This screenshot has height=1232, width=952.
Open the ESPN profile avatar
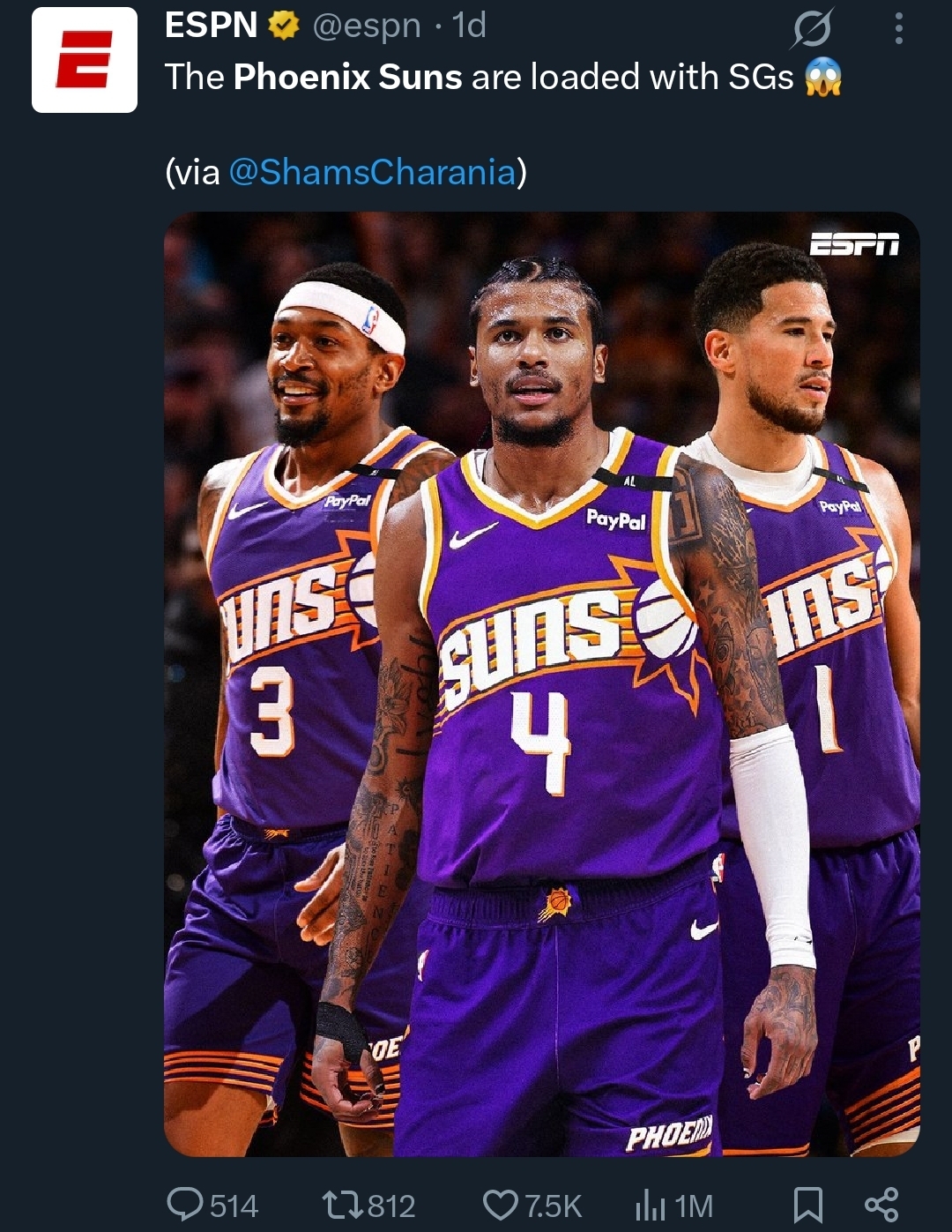85,60
